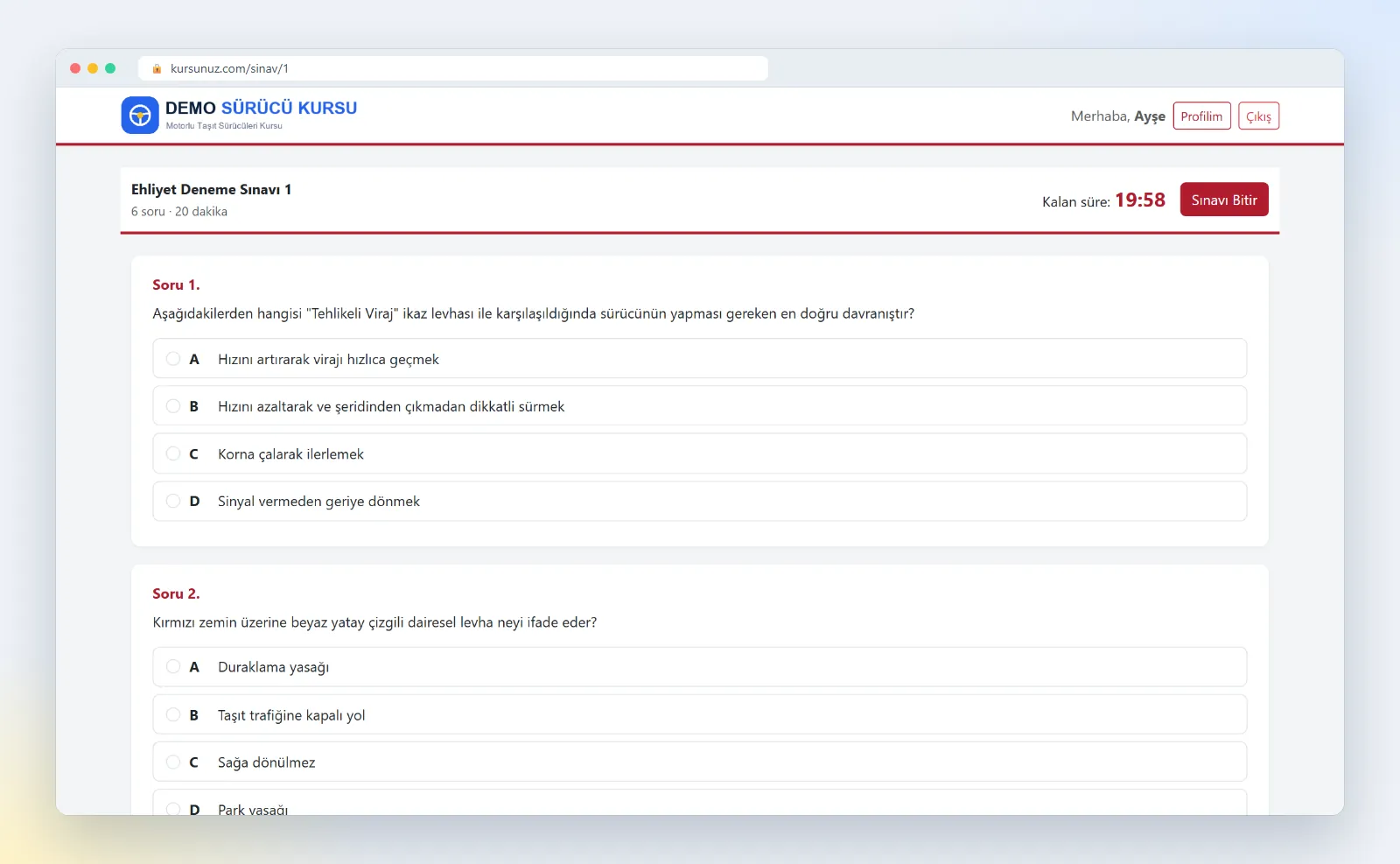This screenshot has width=1400, height=864.
Task: Click the DEMO SÜRÜCÜ KURSU title link
Action: pyautogui.click(x=261, y=108)
